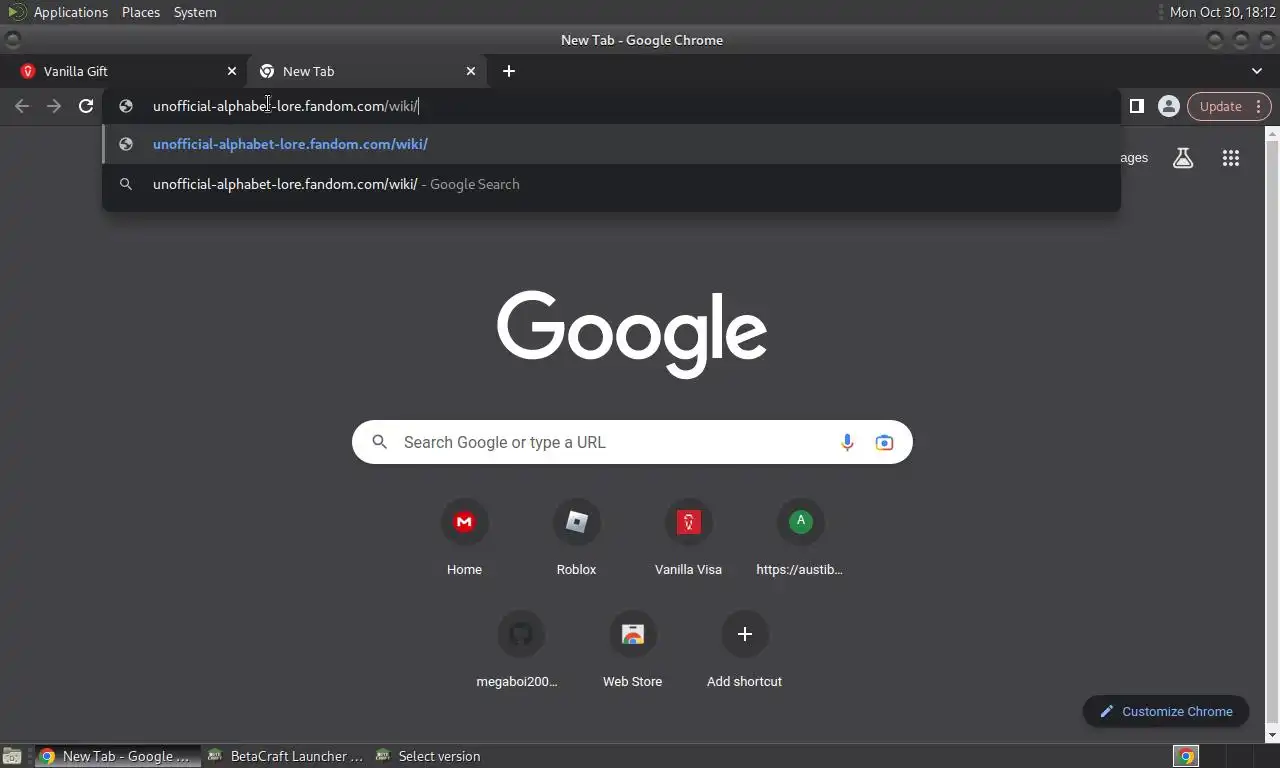
Task: Open the Home shortcut tile
Action: tap(464, 539)
